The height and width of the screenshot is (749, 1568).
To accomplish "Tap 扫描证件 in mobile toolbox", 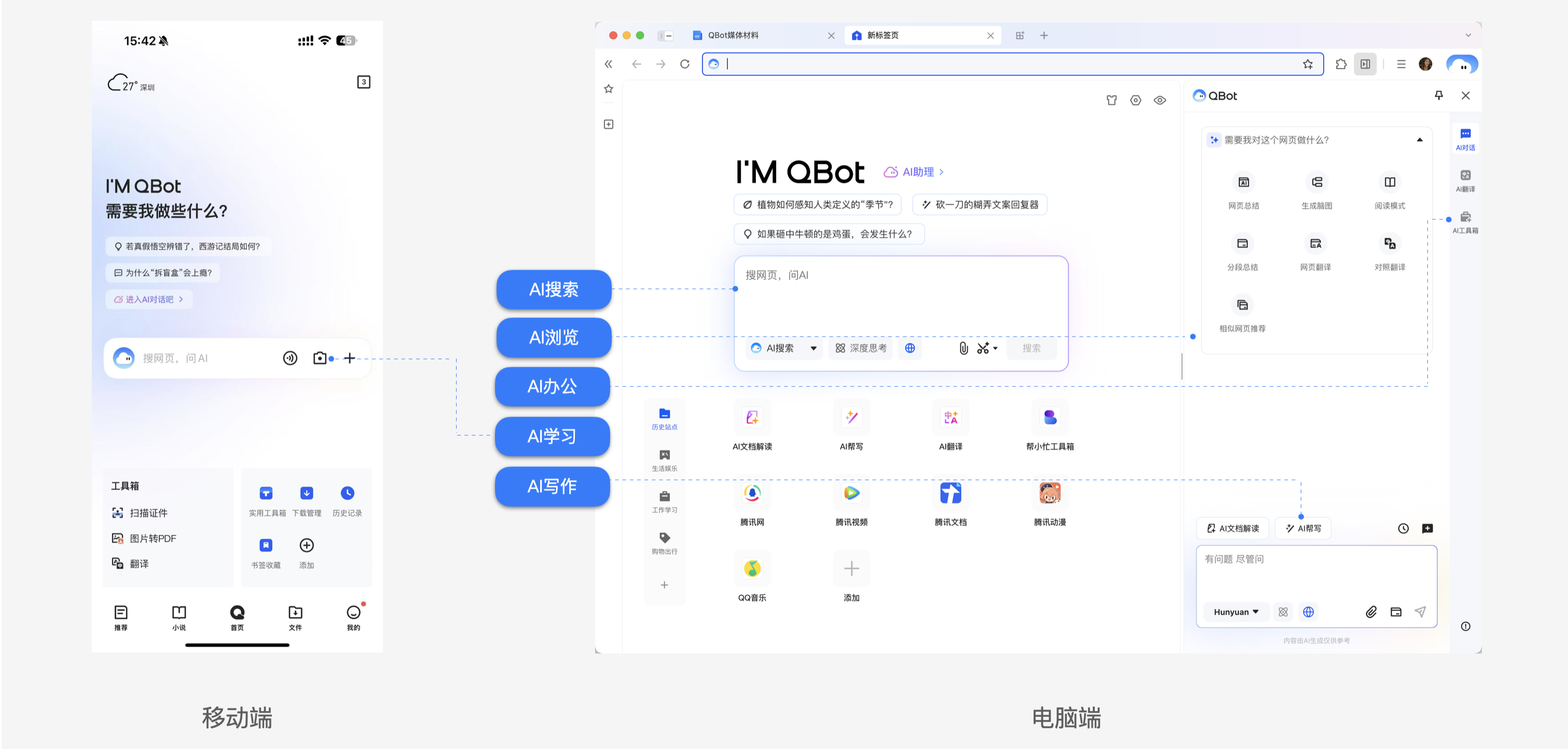I will point(140,513).
